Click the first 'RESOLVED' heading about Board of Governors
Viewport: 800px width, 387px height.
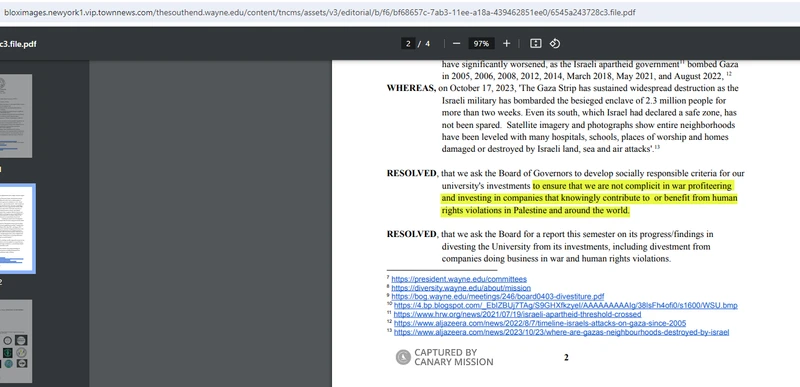point(411,173)
